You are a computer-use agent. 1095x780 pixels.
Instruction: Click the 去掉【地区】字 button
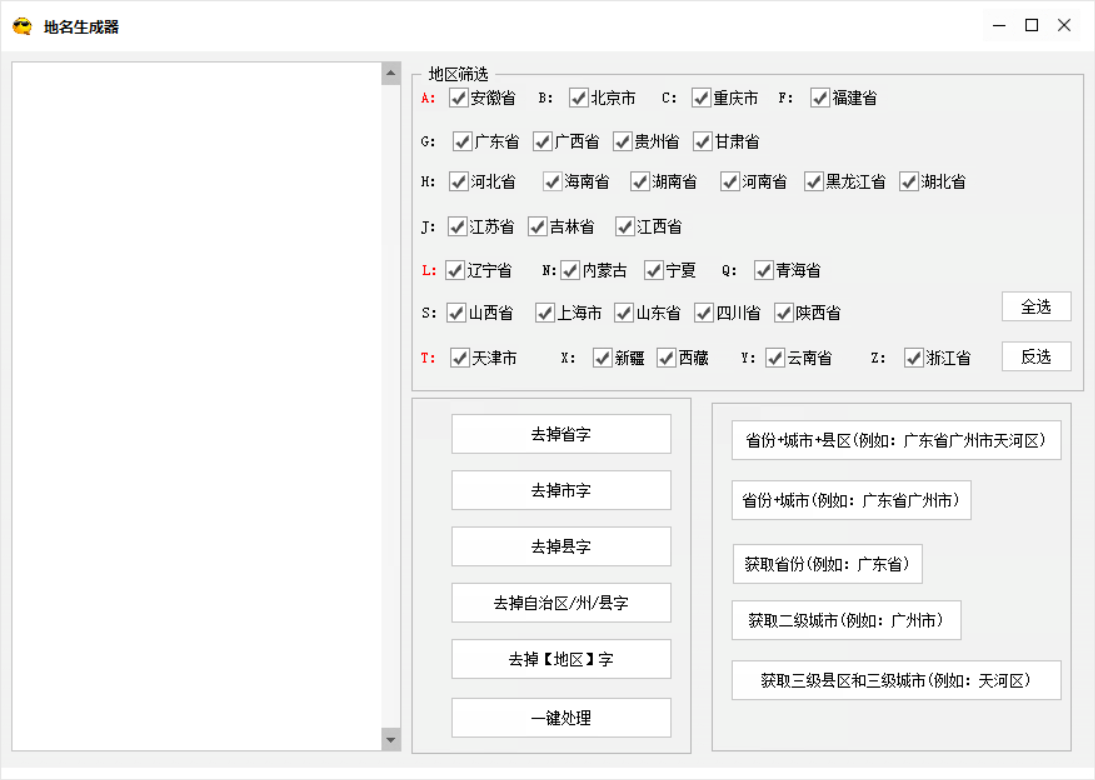click(561, 659)
